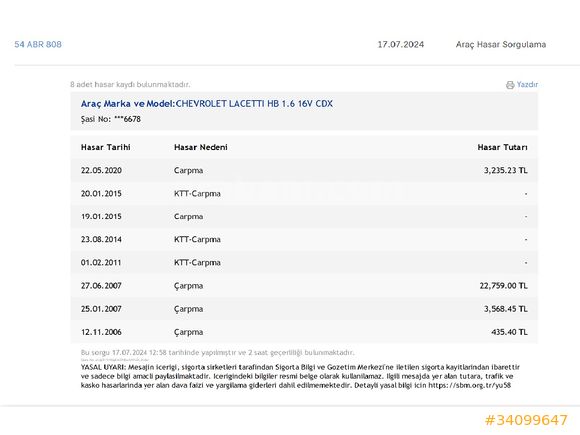Select the 20.01.2015 KTT-Çarpma row
The image size is (580, 435).
click(x=304, y=193)
